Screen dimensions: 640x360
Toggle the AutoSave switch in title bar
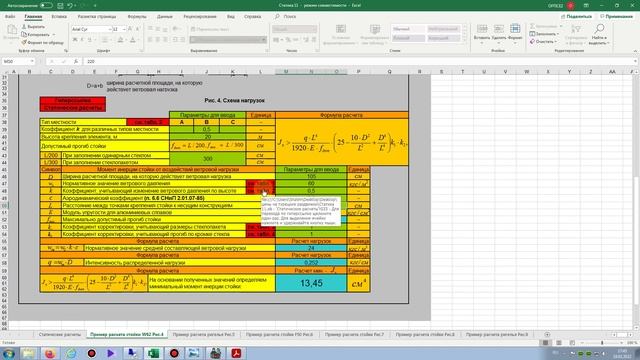46,5
